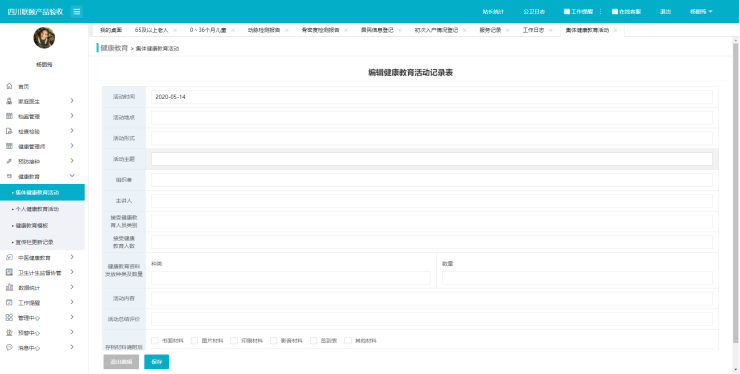Check the 其他材料 checkbox

tap(348, 340)
